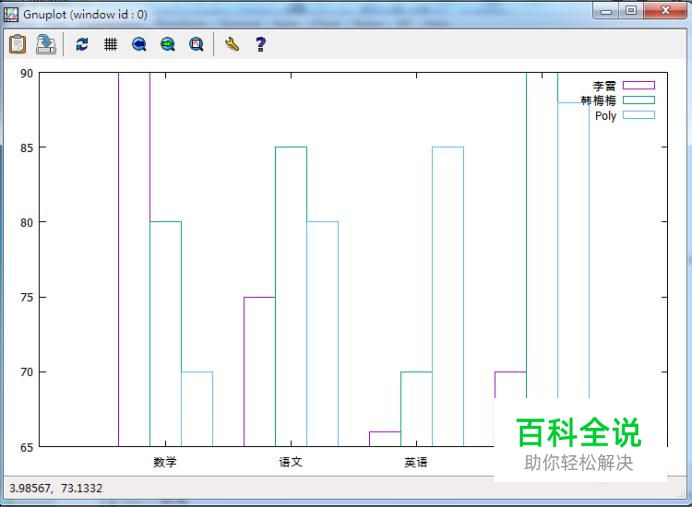The height and width of the screenshot is (507, 692).
Task: Click the Gnuplot window title icon
Action: [11, 14]
